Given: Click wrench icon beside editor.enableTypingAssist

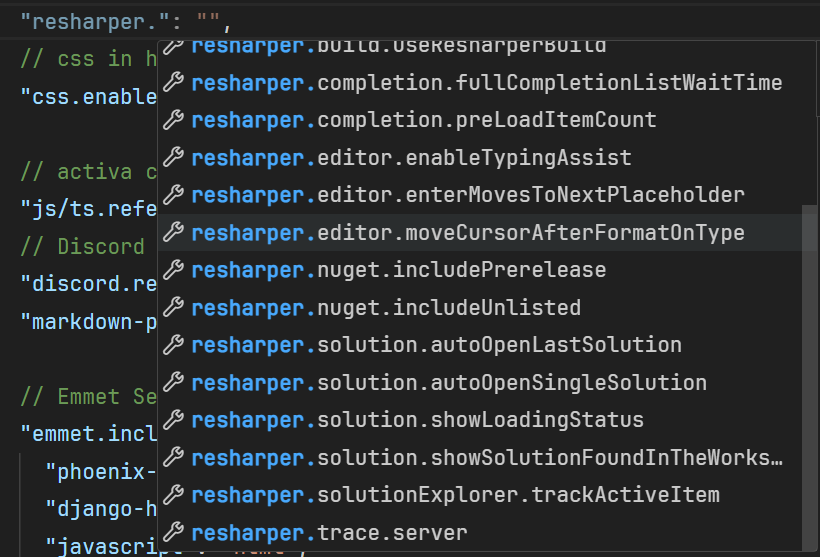Looking at the screenshot, I should coord(173,157).
